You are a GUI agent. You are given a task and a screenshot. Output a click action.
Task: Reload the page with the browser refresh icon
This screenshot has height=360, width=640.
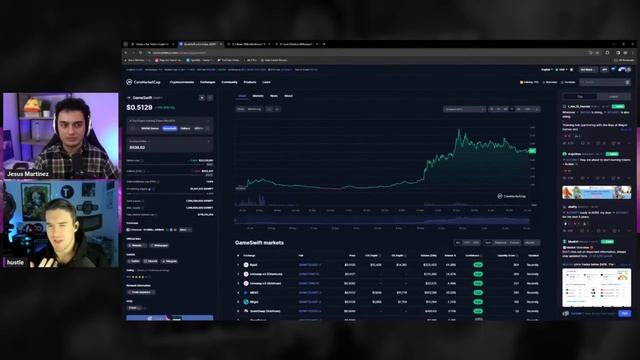pos(140,53)
